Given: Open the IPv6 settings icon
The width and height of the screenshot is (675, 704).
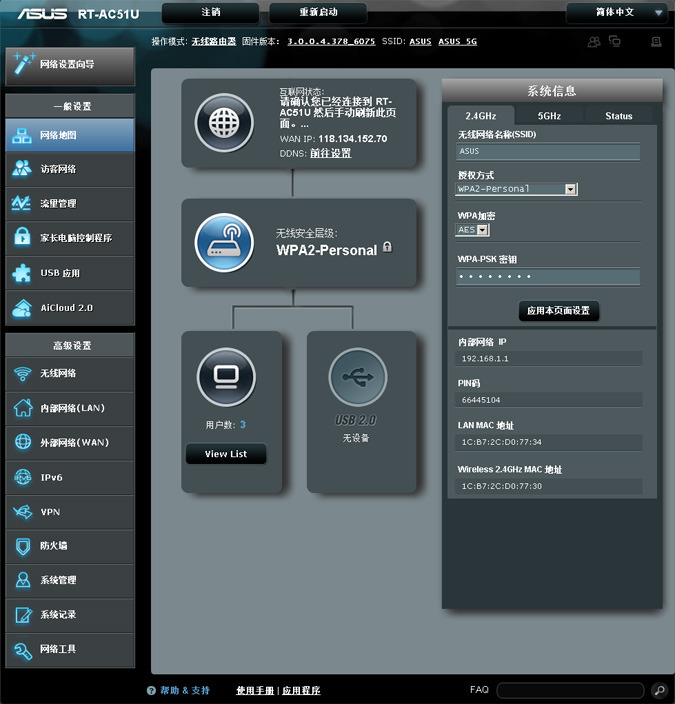Looking at the screenshot, I should (22, 477).
